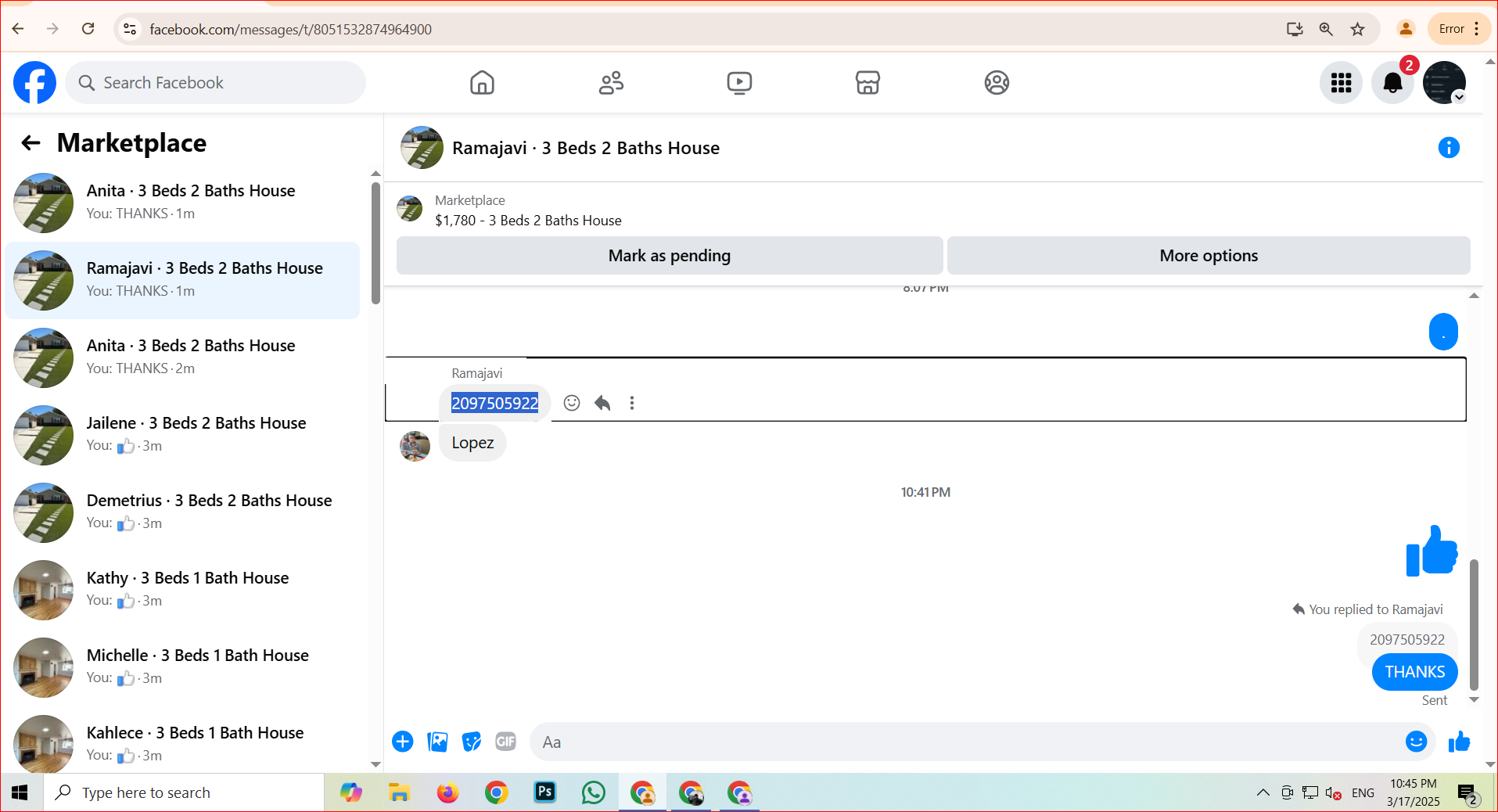Open more actions plus icon in composer
This screenshot has height=812, width=1498.
click(x=403, y=742)
